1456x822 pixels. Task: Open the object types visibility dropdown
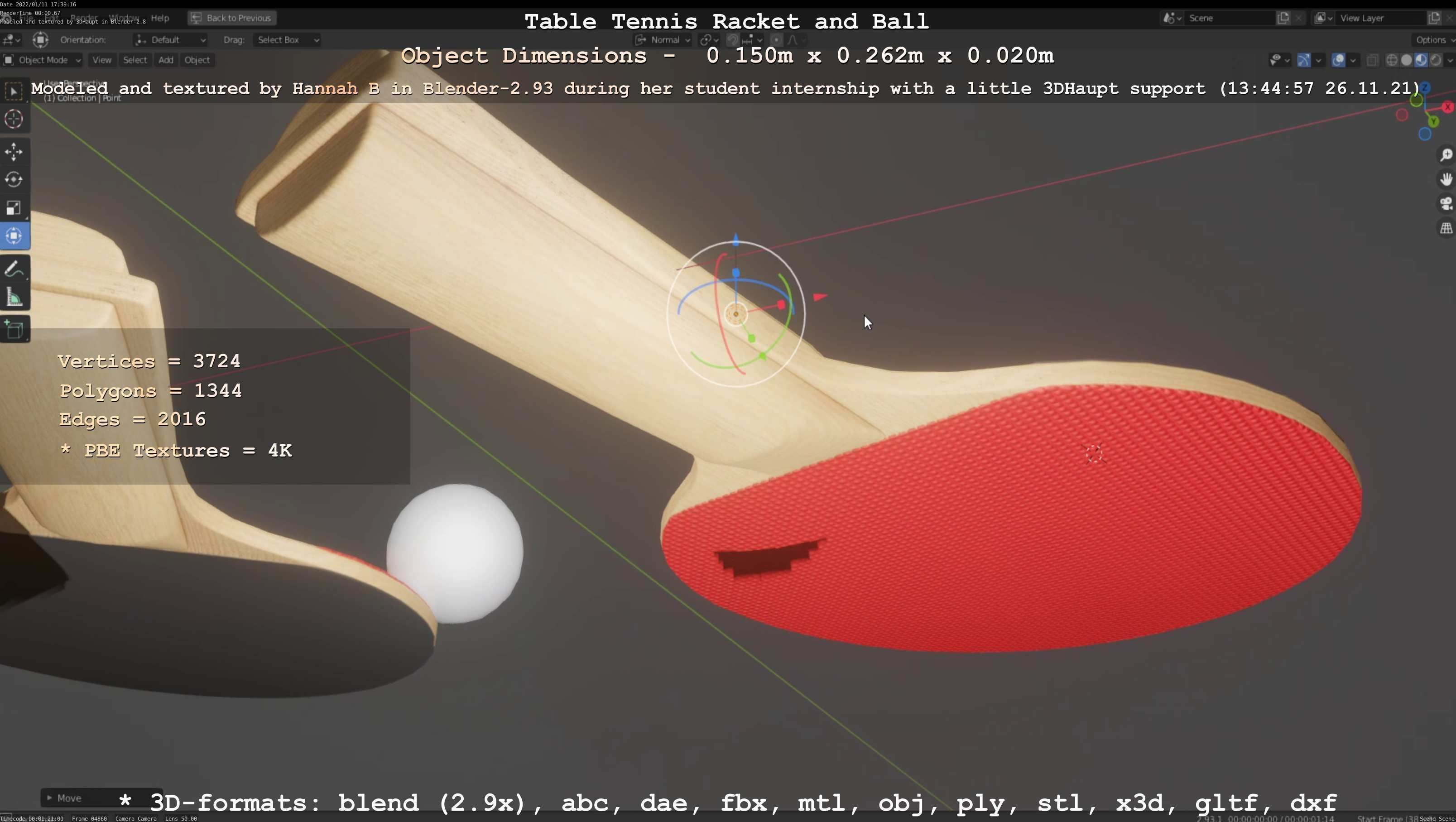click(1280, 60)
